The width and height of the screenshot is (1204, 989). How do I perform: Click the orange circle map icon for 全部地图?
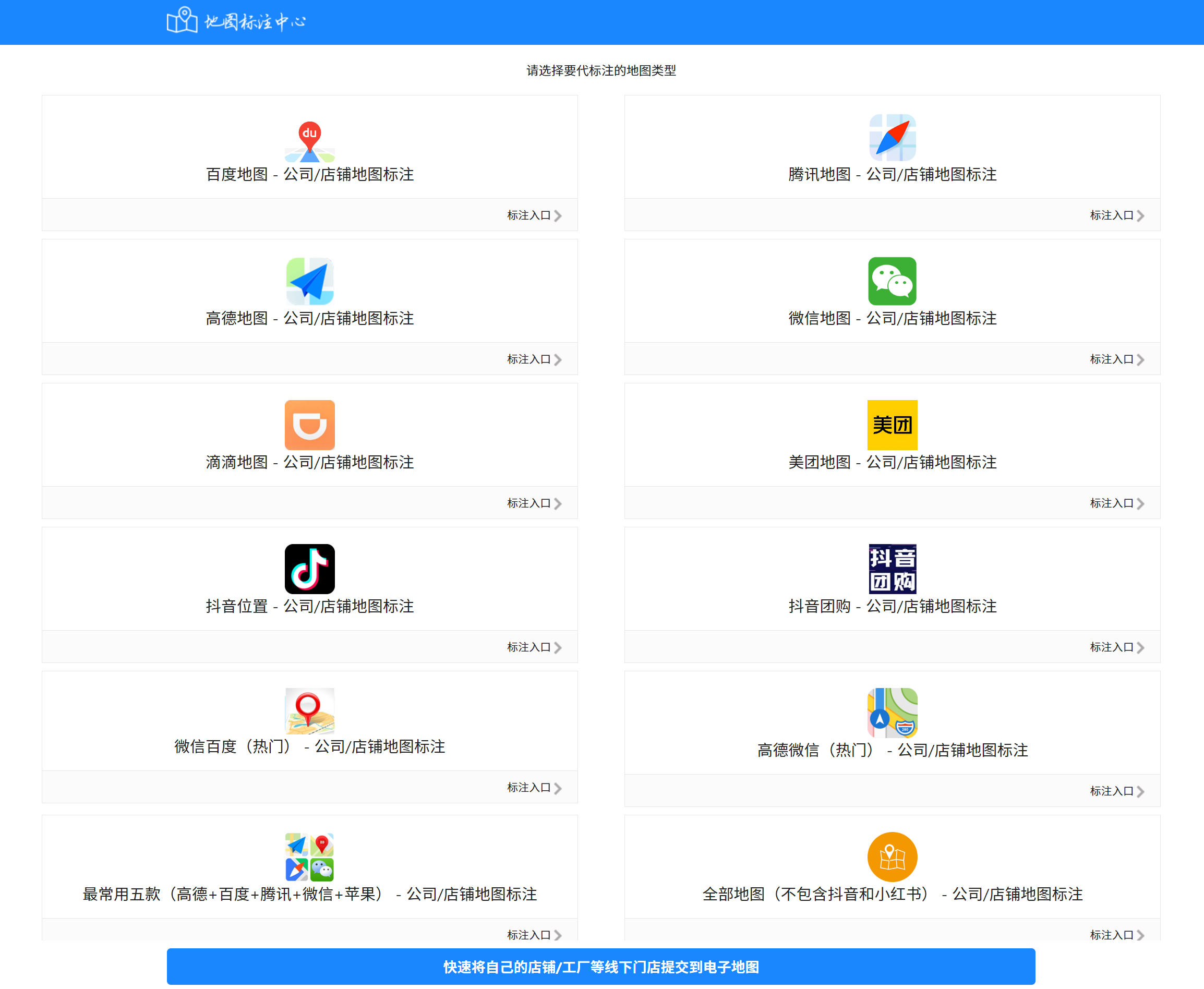pyautogui.click(x=893, y=857)
